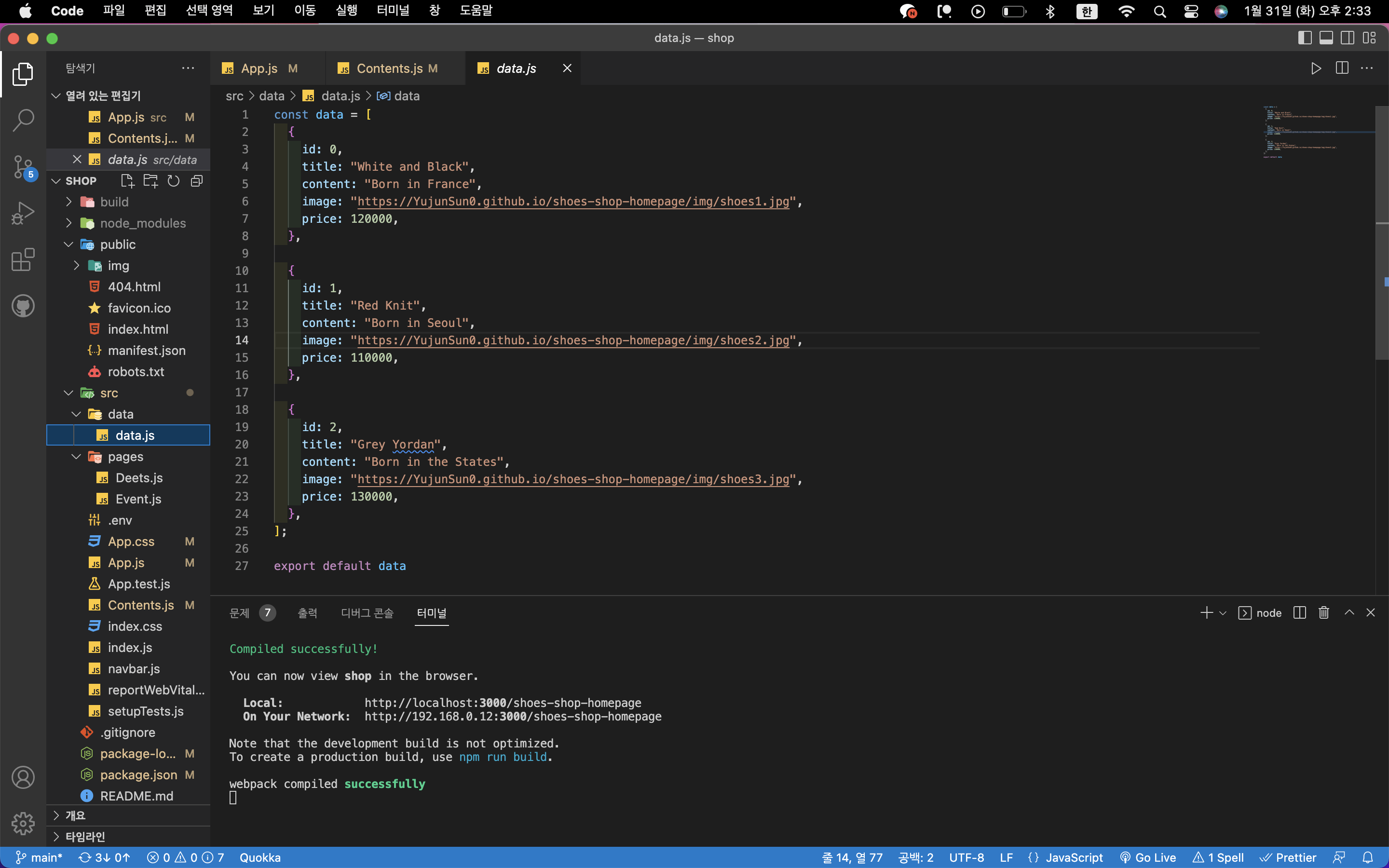This screenshot has height=868, width=1389.
Task: Open the 터미널 menu in menu bar
Action: tap(393, 10)
